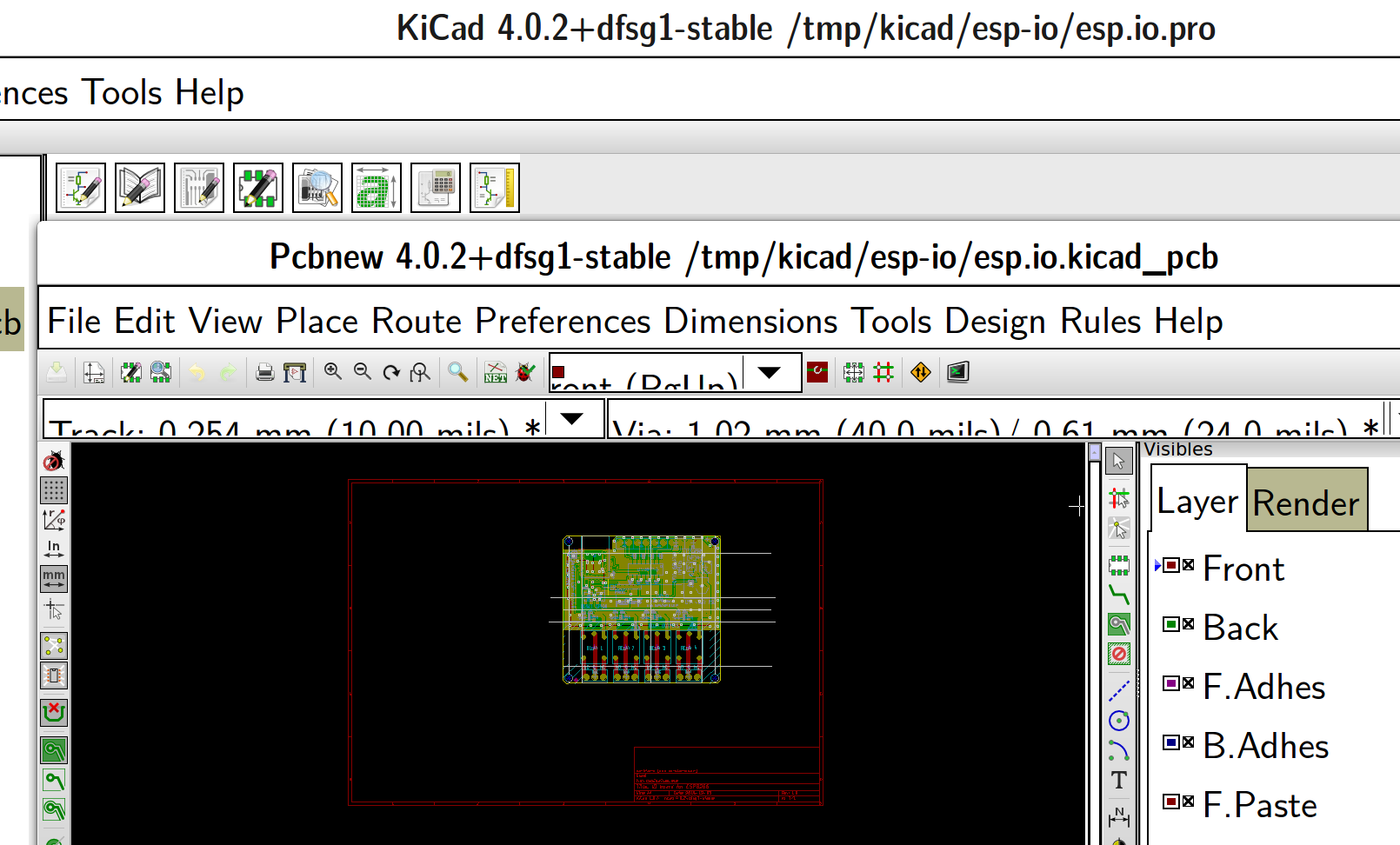This screenshot has height=845, width=1400.
Task: Toggle auto delete old track
Action: [x=54, y=713]
